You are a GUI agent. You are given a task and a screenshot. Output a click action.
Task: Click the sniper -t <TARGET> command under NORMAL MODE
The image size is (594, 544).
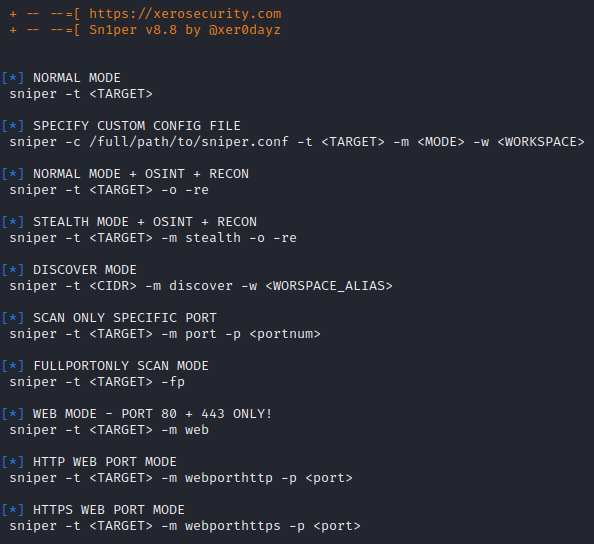[81, 94]
